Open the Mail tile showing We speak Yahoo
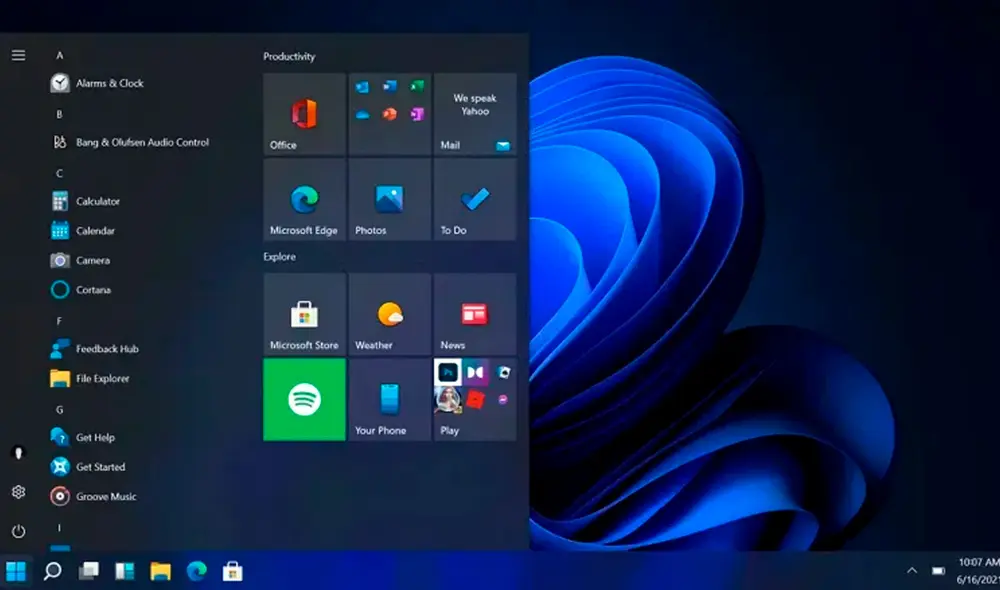 click(475, 113)
